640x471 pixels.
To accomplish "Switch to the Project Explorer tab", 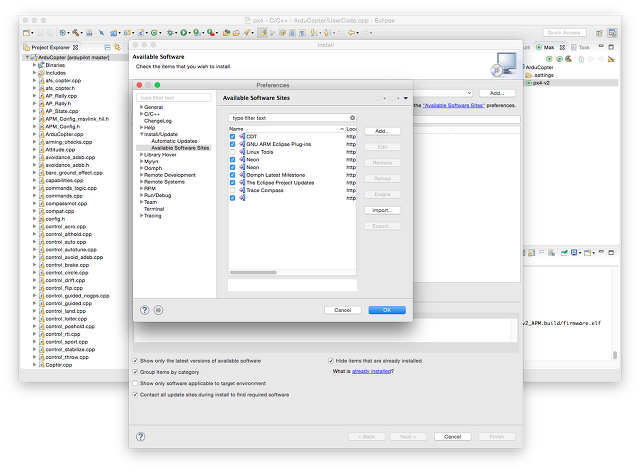I will coord(51,47).
